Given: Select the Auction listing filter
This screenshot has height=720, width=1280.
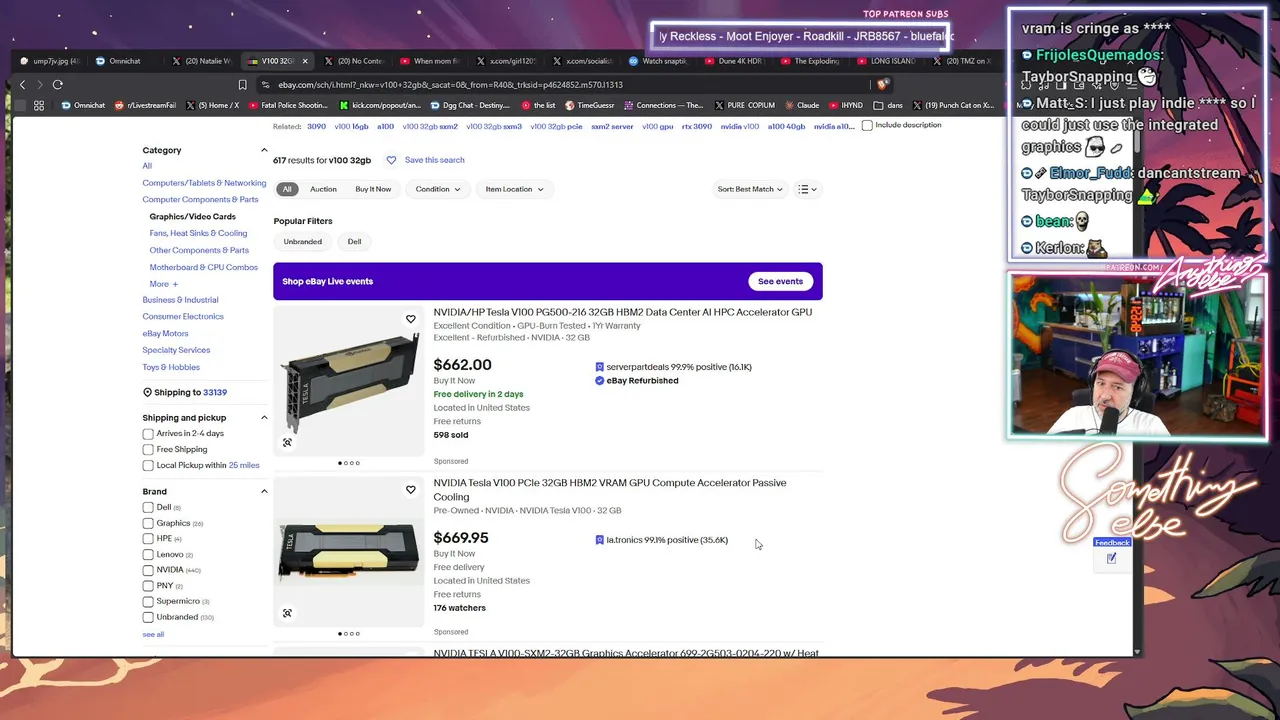Looking at the screenshot, I should (x=323, y=189).
